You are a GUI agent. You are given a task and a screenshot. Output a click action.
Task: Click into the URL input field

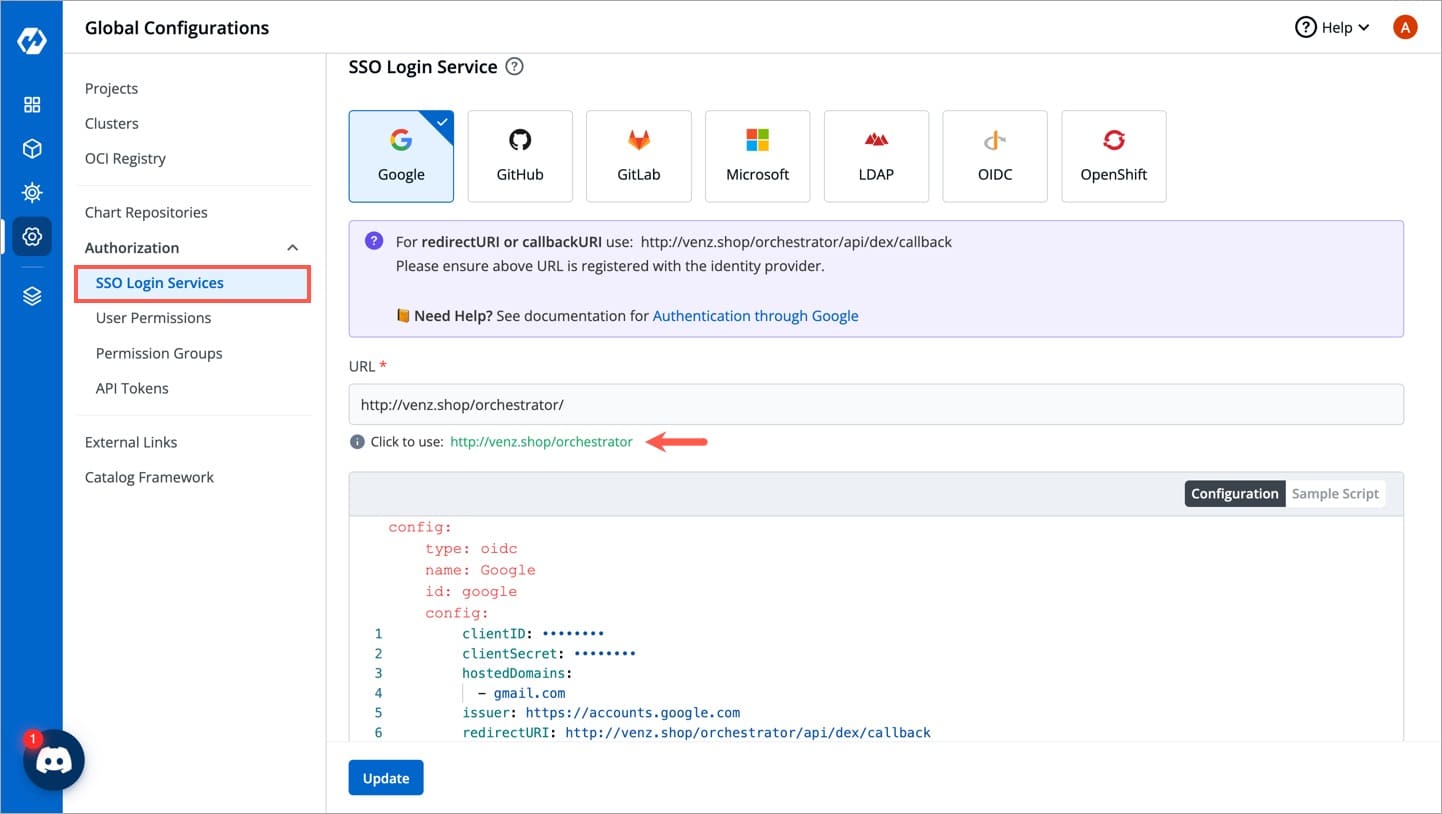point(875,405)
